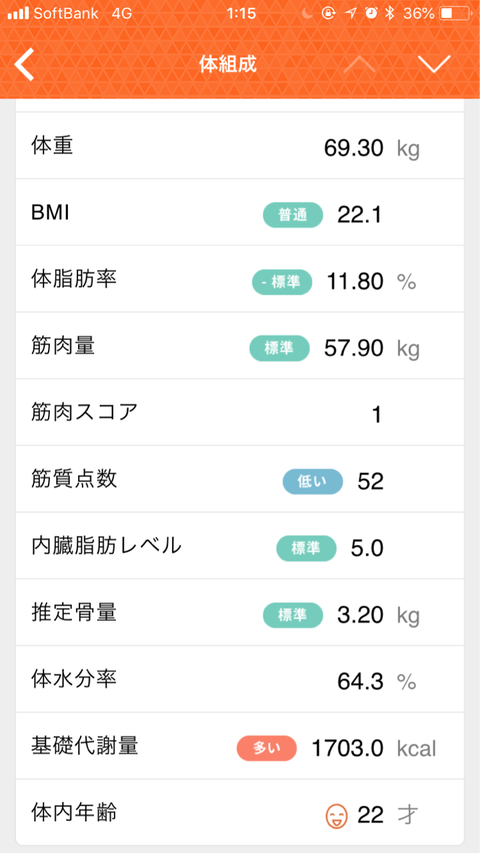Tap the battery icon in status bar
480x853 pixels.
pyautogui.click(x=455, y=14)
